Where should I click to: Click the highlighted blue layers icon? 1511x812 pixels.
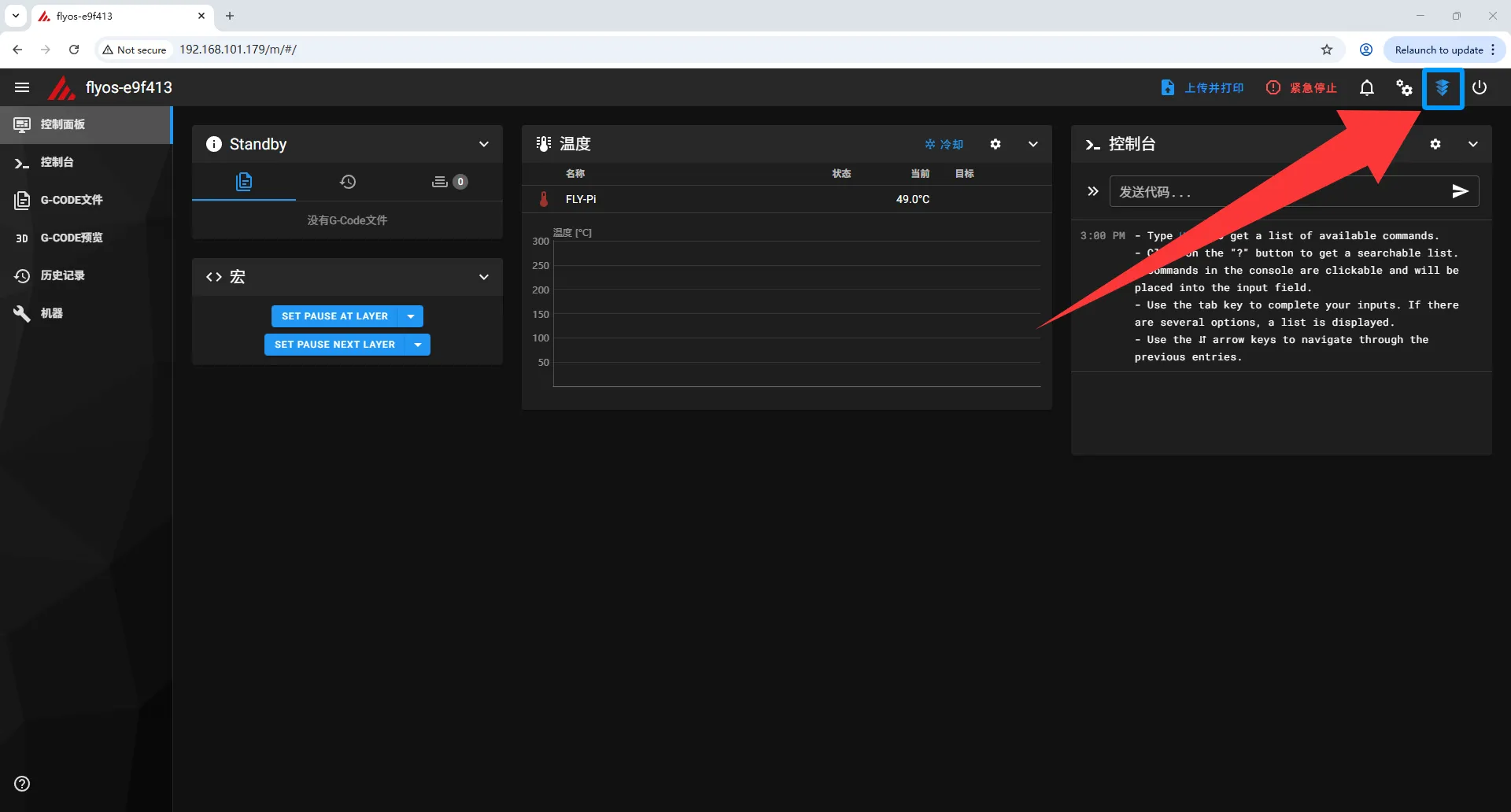1442,88
